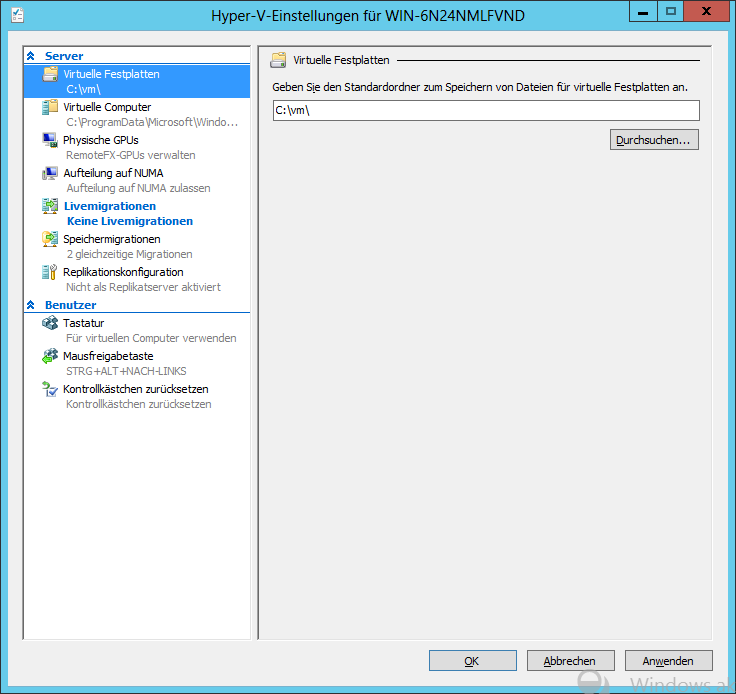
Task: Click the Livemigrationen icon
Action: (50, 207)
